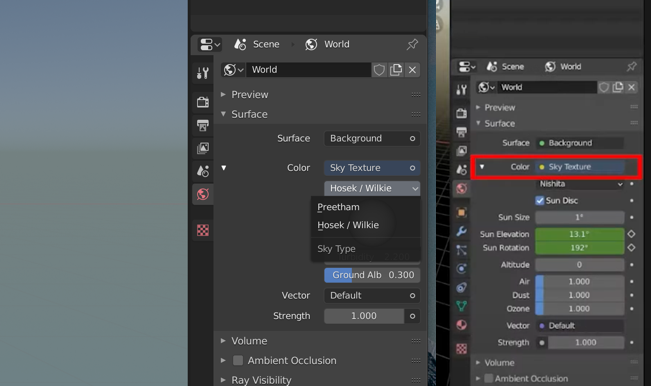The height and width of the screenshot is (386, 651).
Task: Expand the Preview section in left panel
Action: pyautogui.click(x=250, y=95)
